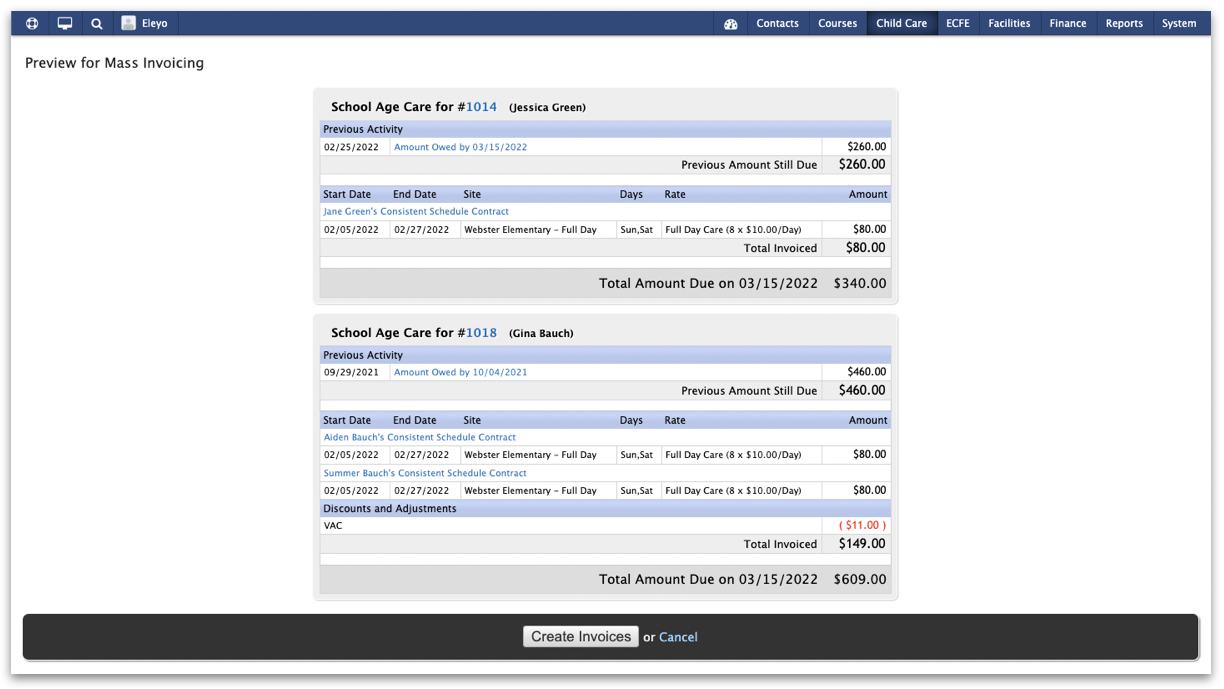
Task: Cancel the mass invoicing preview
Action: (678, 637)
